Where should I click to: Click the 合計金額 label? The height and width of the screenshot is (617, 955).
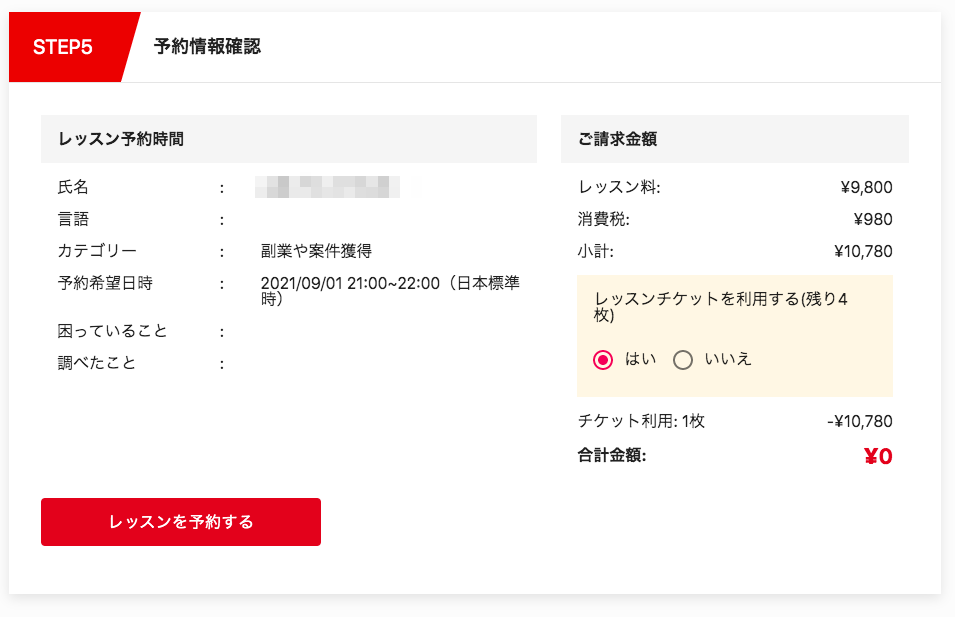(612, 456)
